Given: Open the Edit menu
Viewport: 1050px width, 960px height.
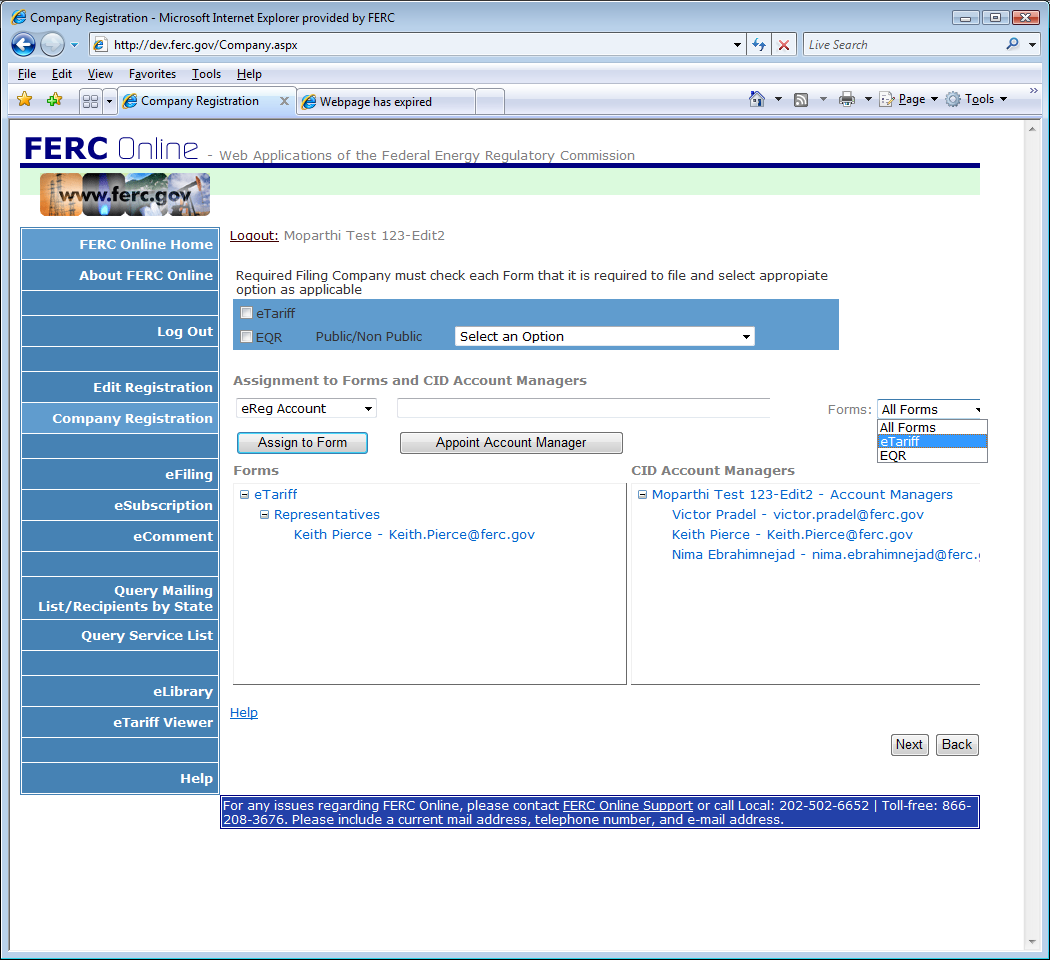Looking at the screenshot, I should tap(62, 74).
